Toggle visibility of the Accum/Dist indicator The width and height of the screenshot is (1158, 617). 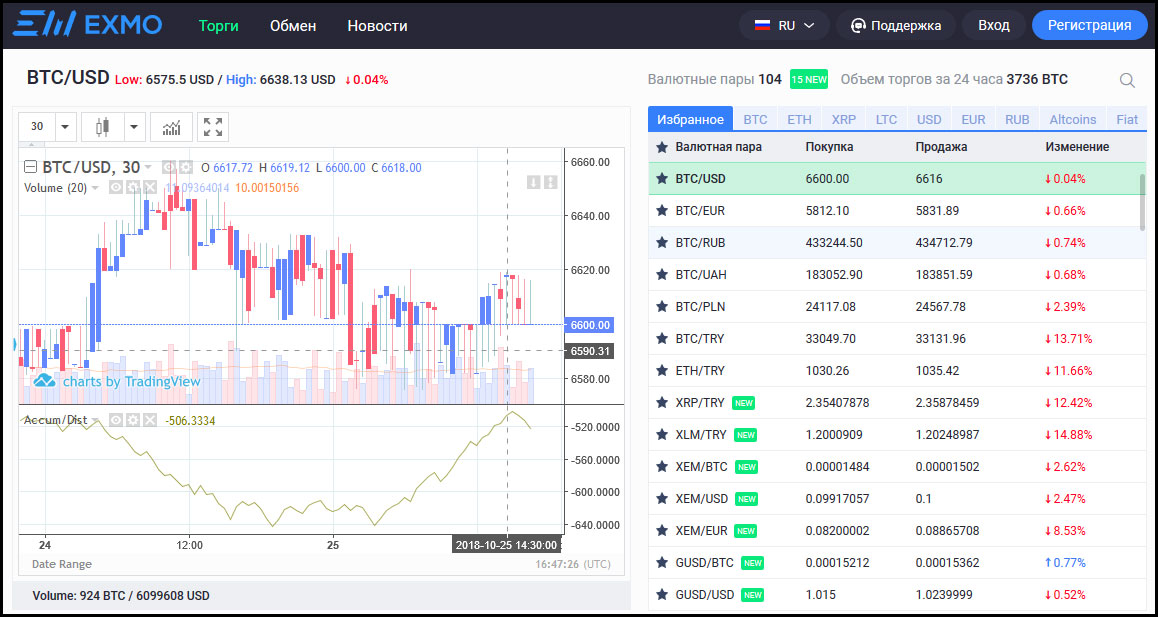tap(116, 420)
